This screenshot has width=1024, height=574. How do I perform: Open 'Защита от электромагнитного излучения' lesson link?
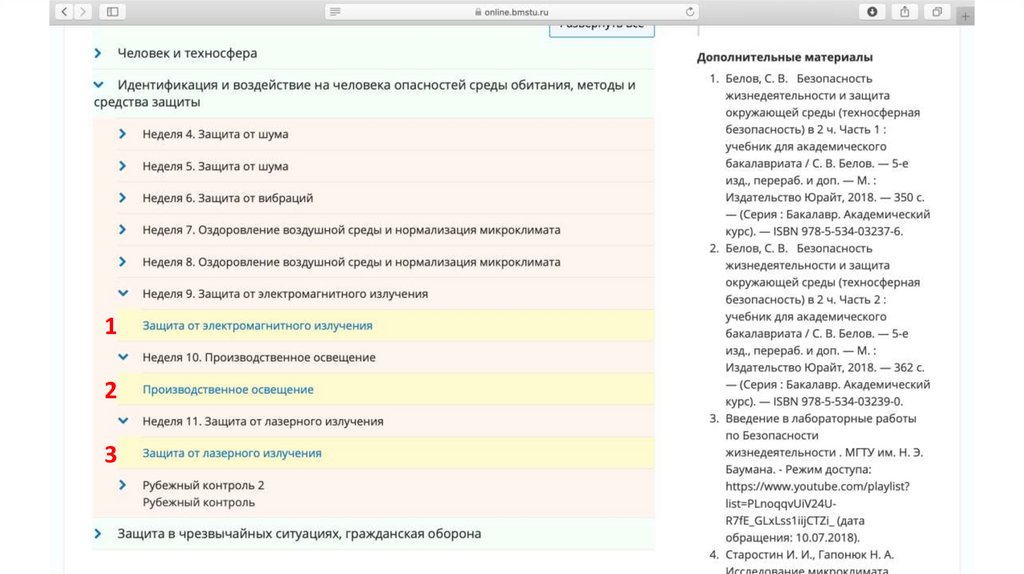point(257,326)
